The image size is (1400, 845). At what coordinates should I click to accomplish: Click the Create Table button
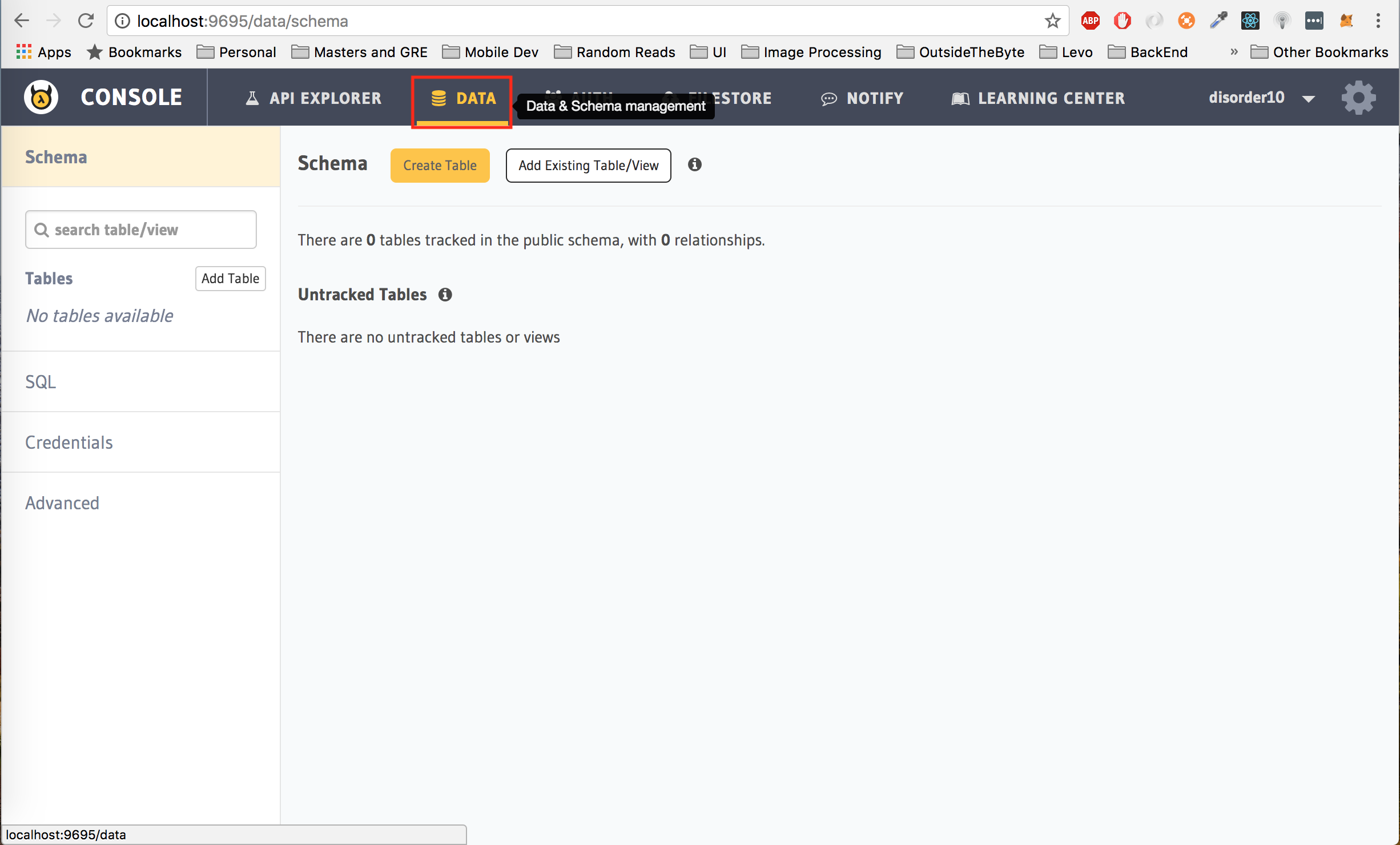[440, 166]
